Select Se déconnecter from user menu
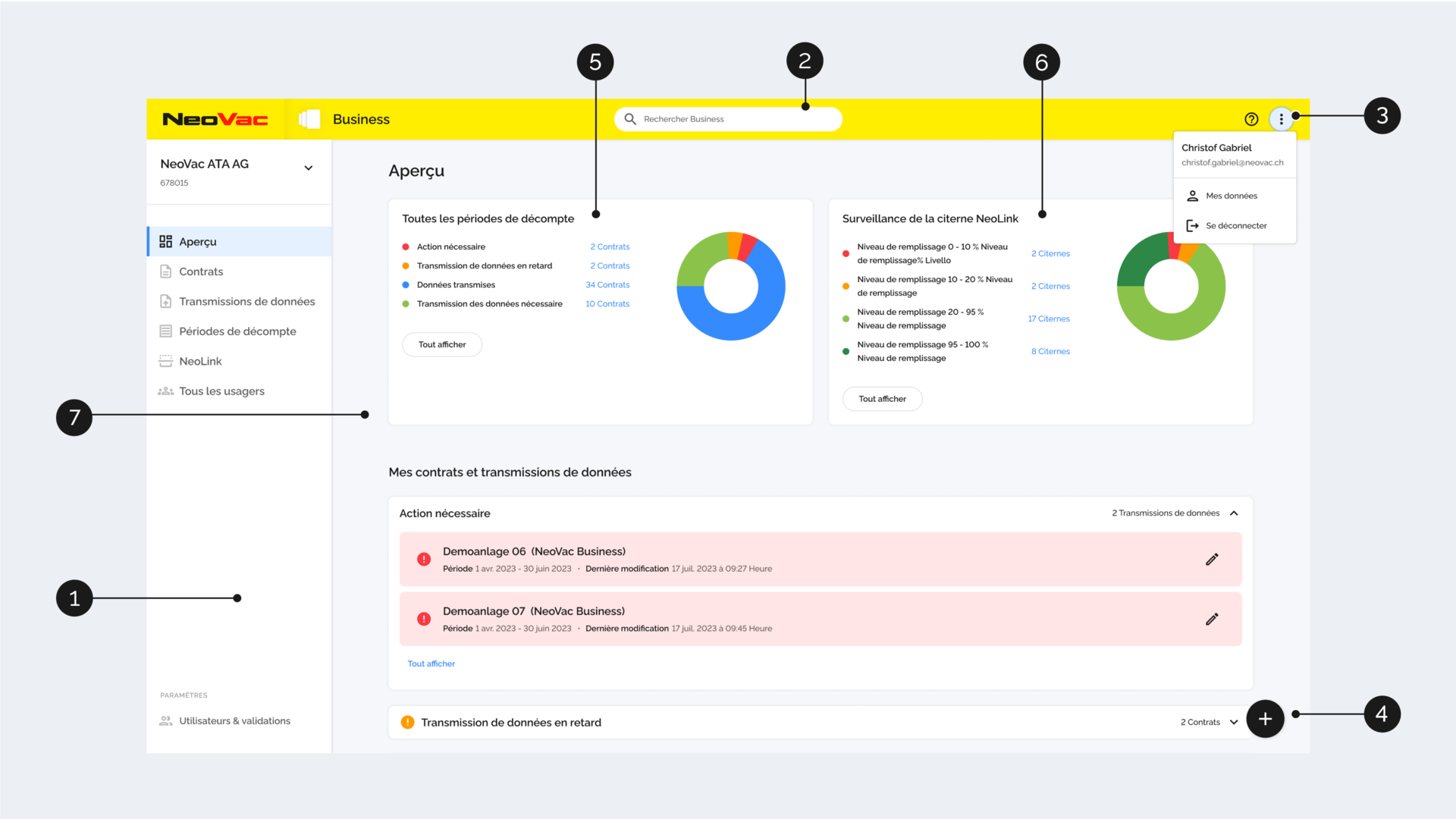The image size is (1456, 819). pos(1235,226)
